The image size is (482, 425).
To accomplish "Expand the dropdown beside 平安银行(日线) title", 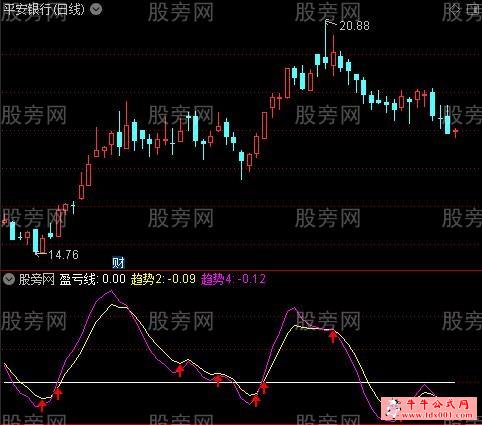I will tap(96, 9).
